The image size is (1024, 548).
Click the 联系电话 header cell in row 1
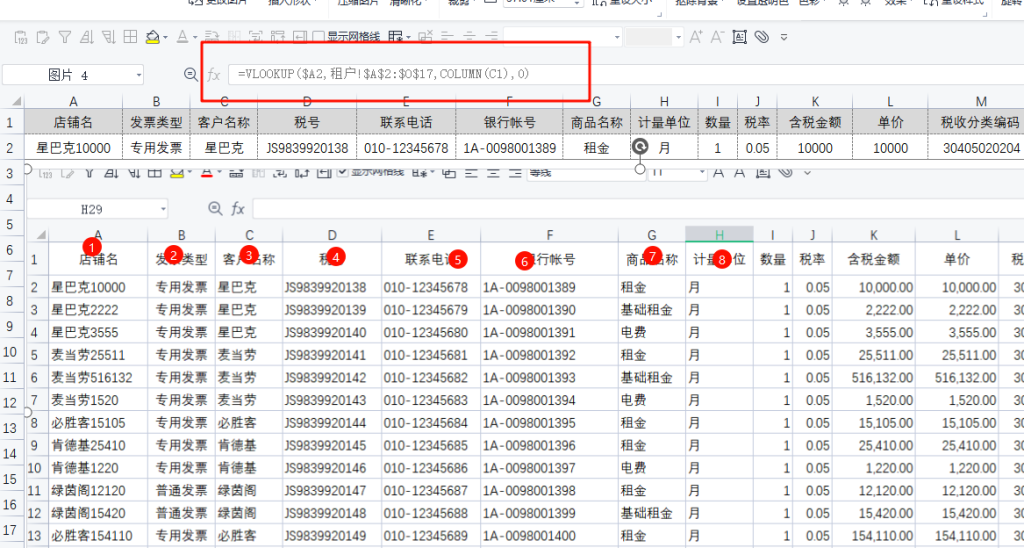click(406, 122)
